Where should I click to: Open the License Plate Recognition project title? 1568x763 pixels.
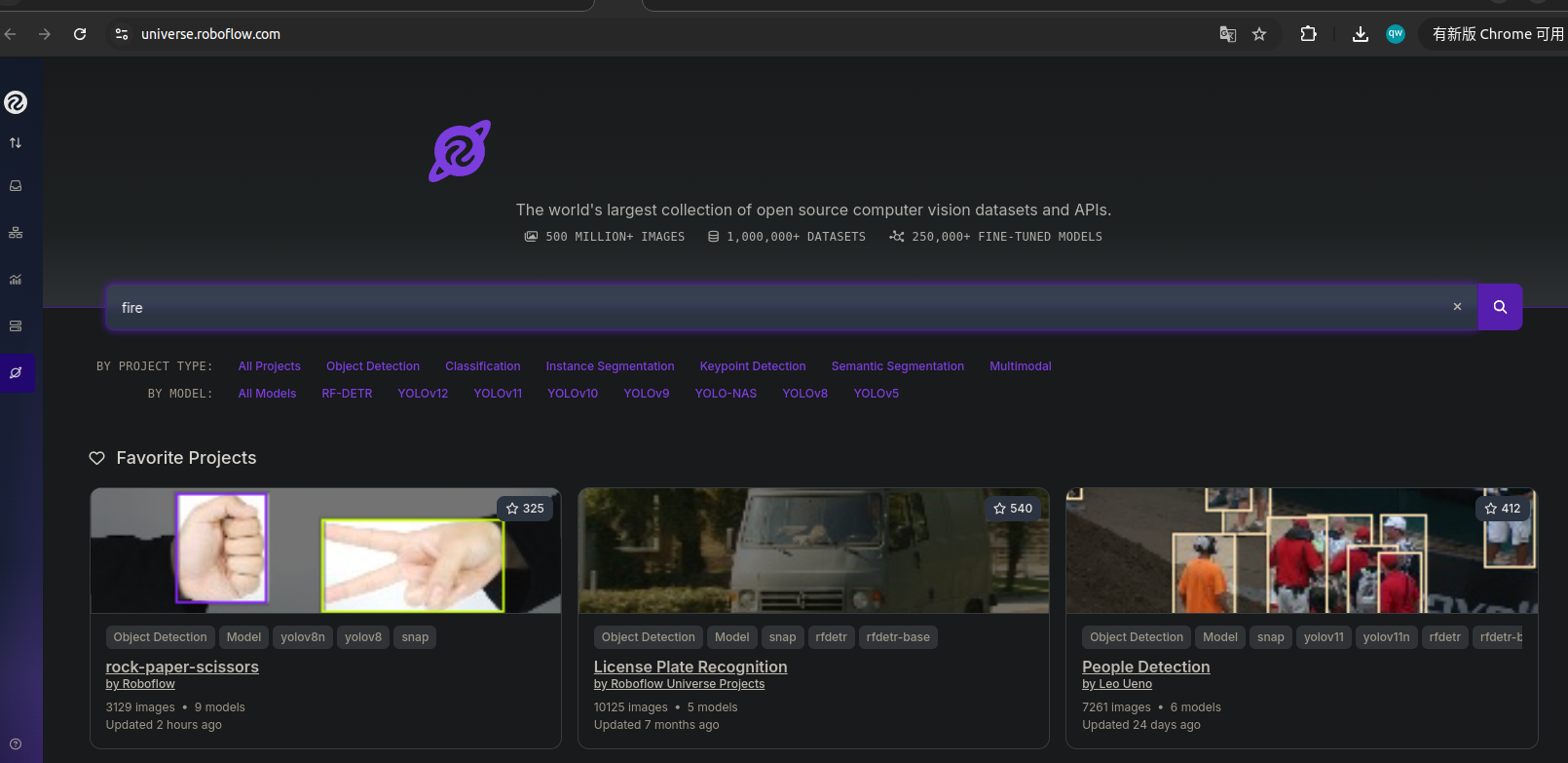[691, 667]
